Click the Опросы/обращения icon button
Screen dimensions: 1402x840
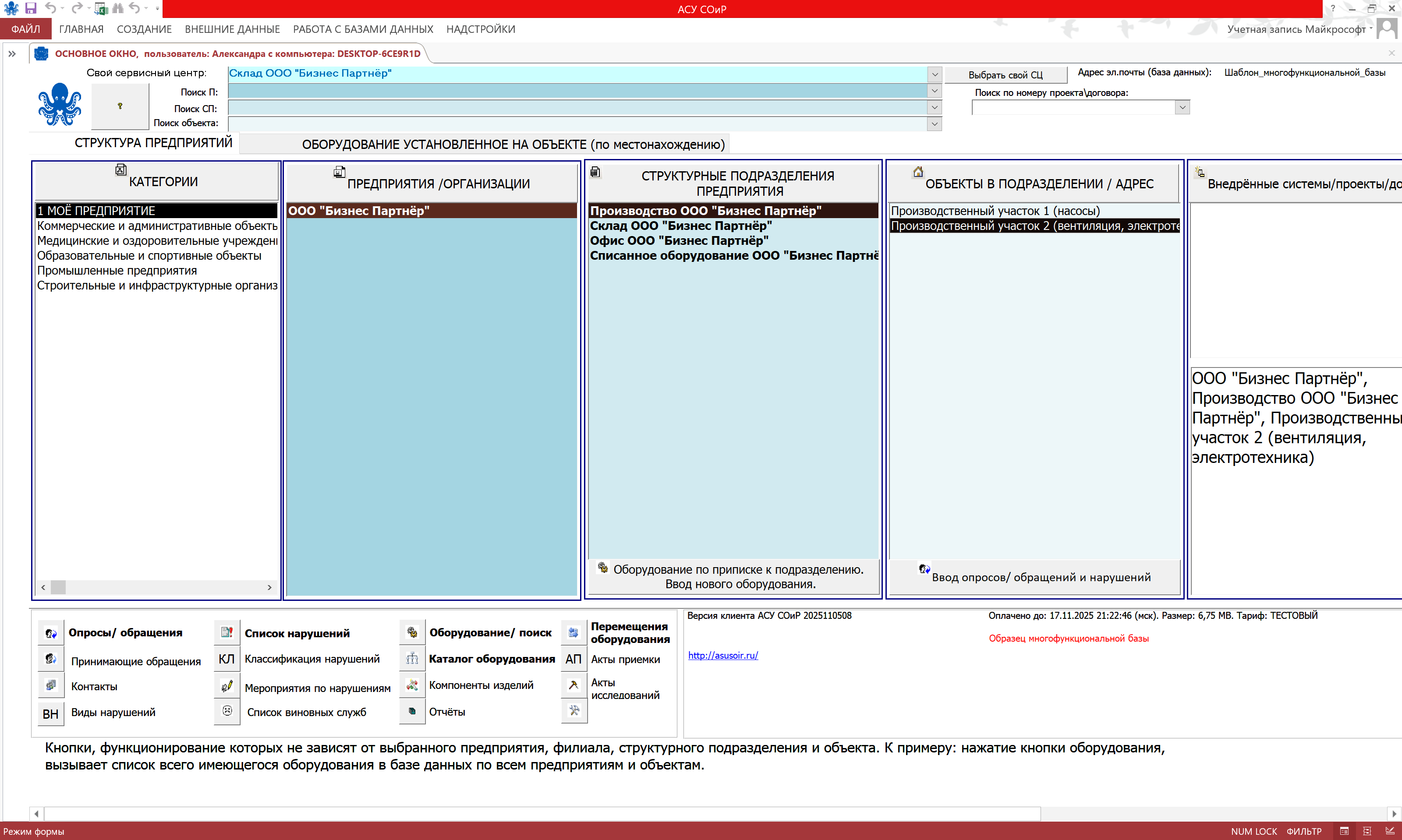[x=51, y=633]
